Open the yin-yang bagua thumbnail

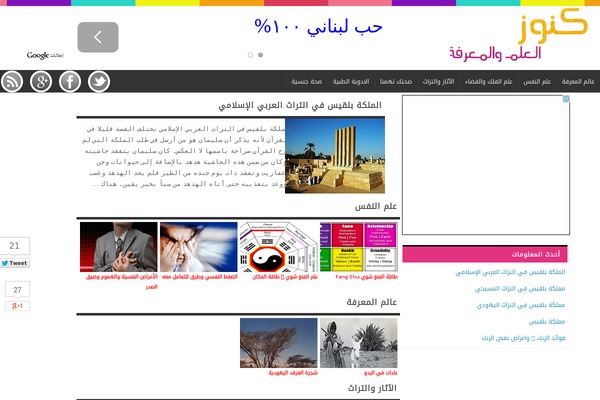pyautogui.click(x=278, y=247)
